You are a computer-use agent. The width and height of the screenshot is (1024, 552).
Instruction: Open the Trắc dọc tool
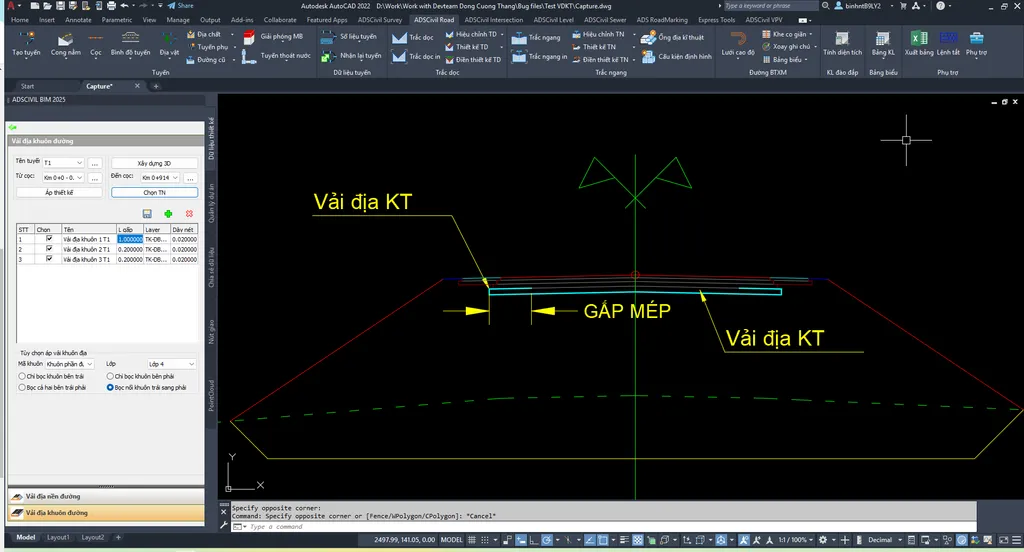pyautogui.click(x=413, y=37)
